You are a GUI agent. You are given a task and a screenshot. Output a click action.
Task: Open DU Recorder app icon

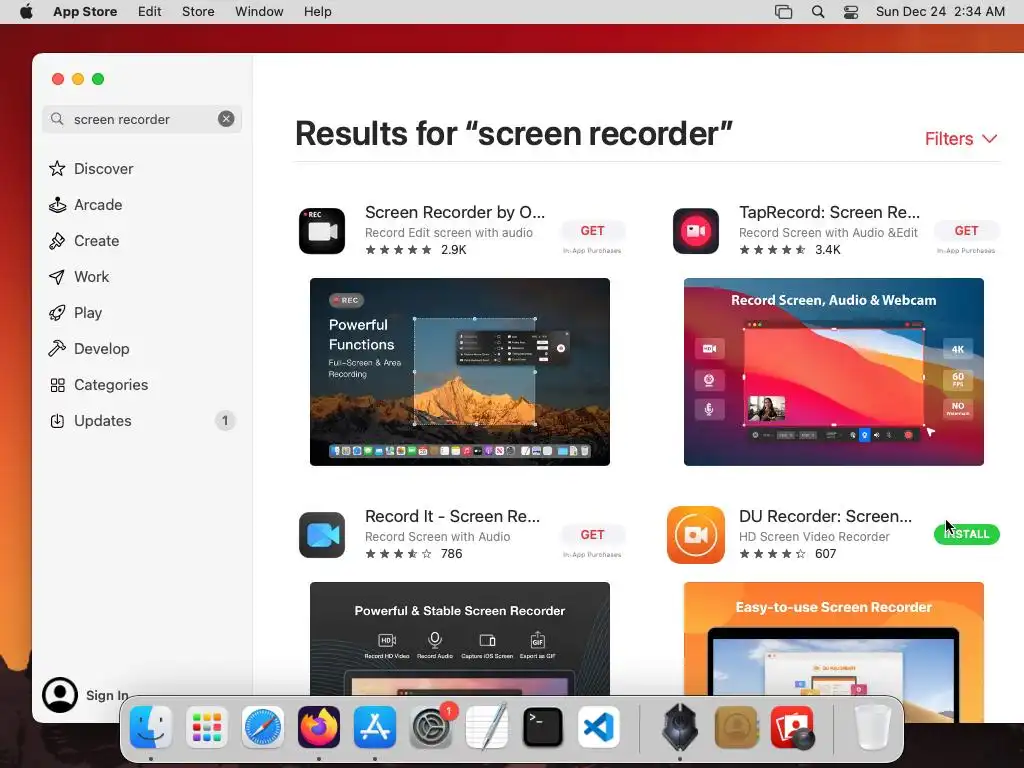coord(696,535)
